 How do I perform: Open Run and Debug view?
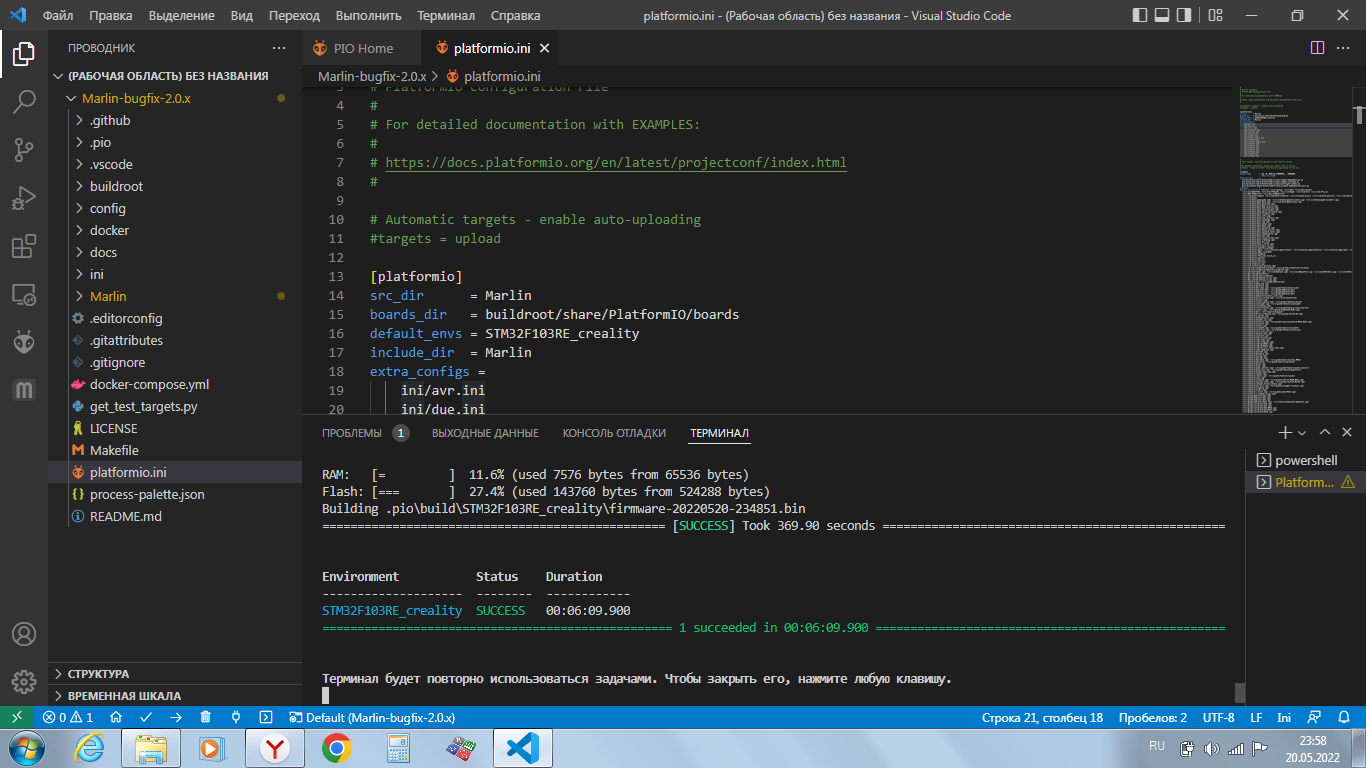(x=24, y=198)
